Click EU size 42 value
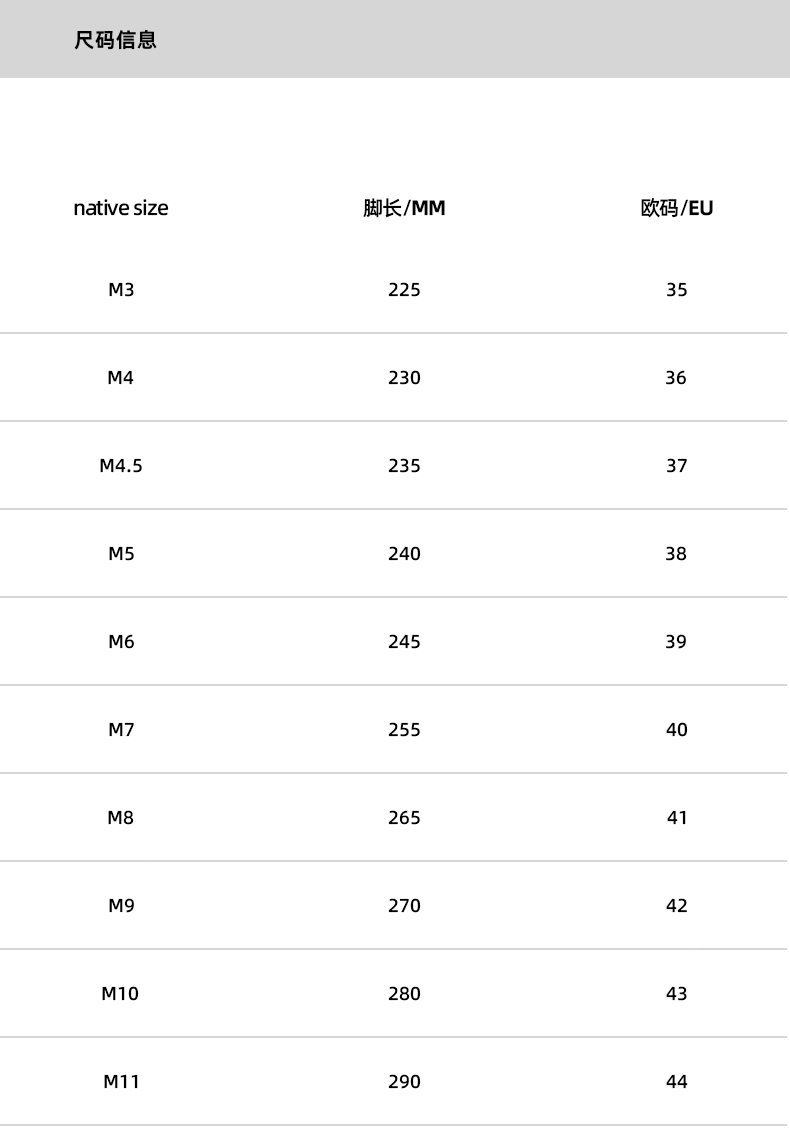This screenshot has height=1141, width=790. (x=676, y=906)
